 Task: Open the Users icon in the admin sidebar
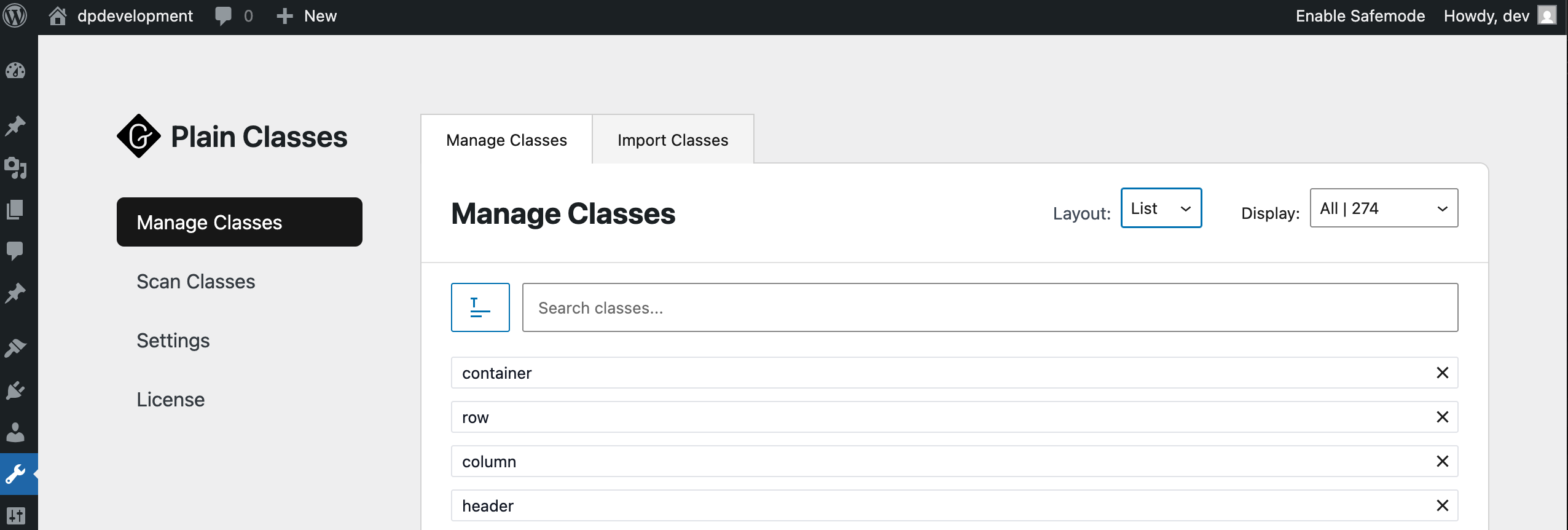click(x=15, y=432)
